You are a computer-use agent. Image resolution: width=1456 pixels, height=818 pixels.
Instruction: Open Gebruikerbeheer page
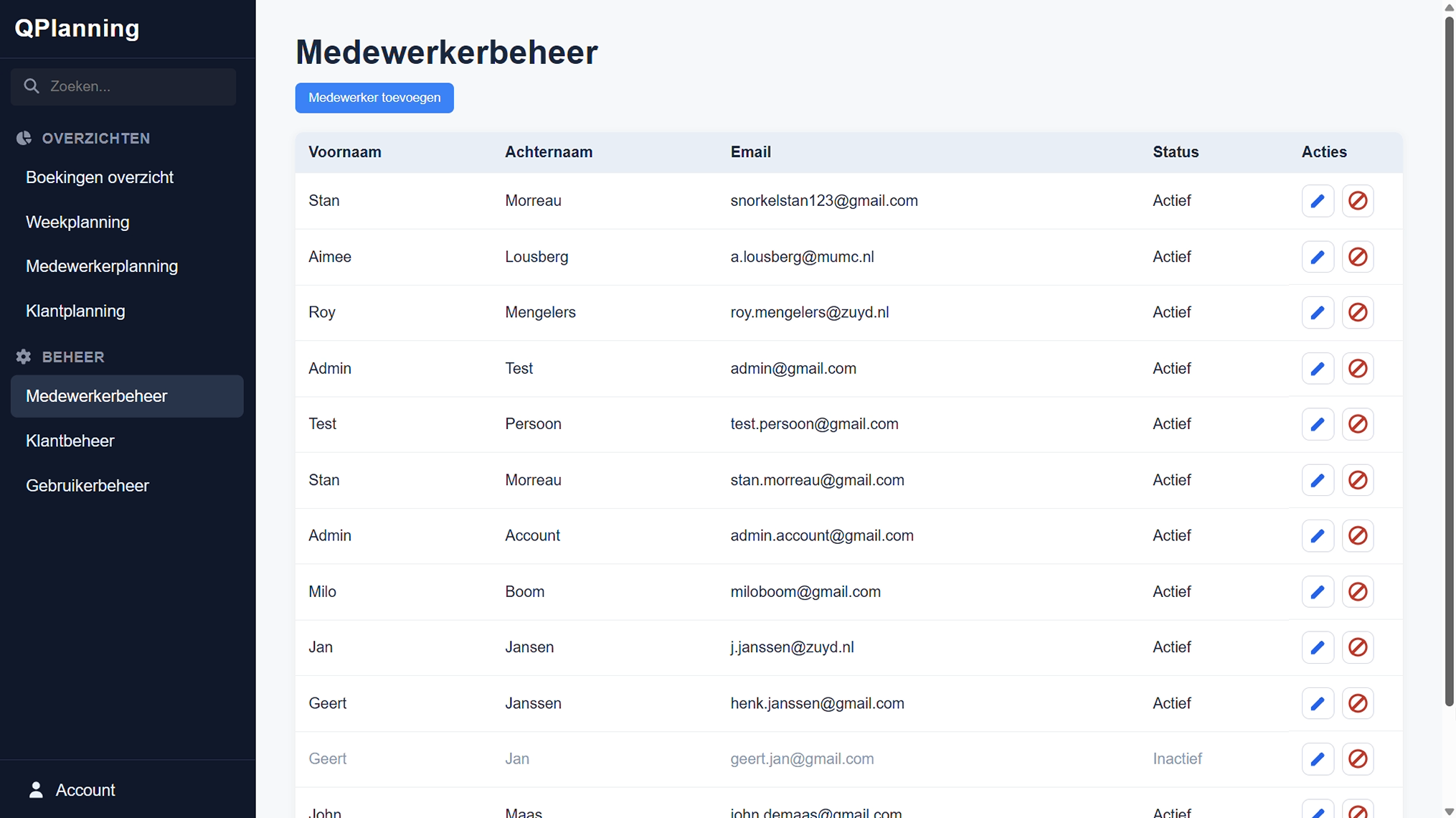pyautogui.click(x=88, y=486)
